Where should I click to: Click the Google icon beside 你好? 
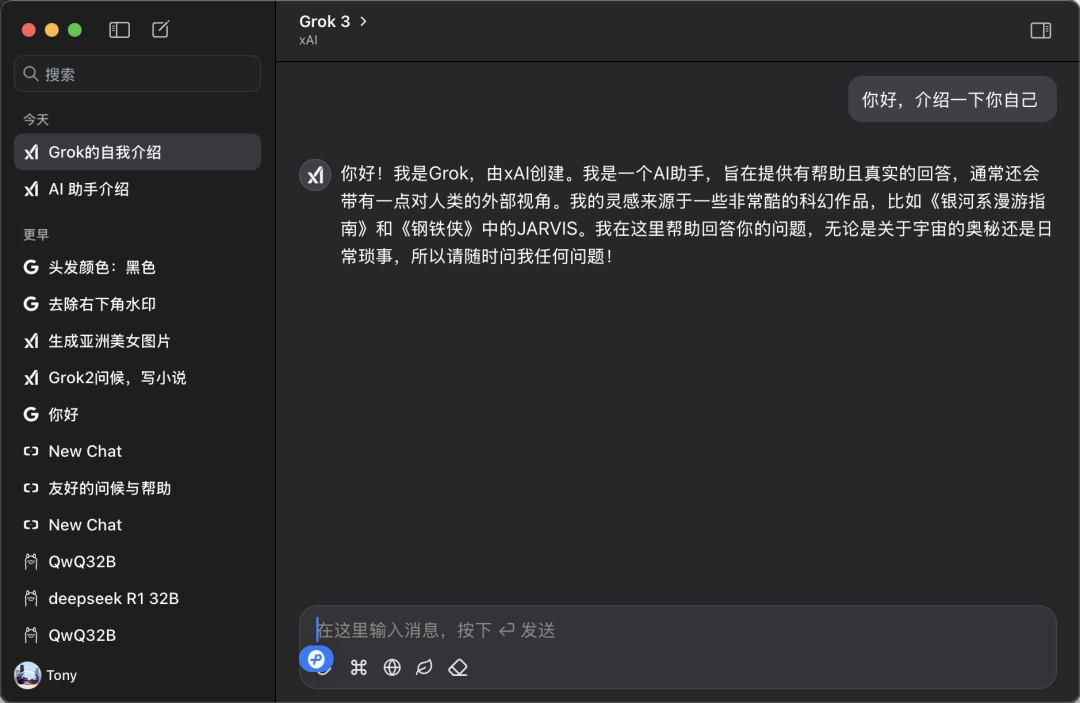point(31,415)
